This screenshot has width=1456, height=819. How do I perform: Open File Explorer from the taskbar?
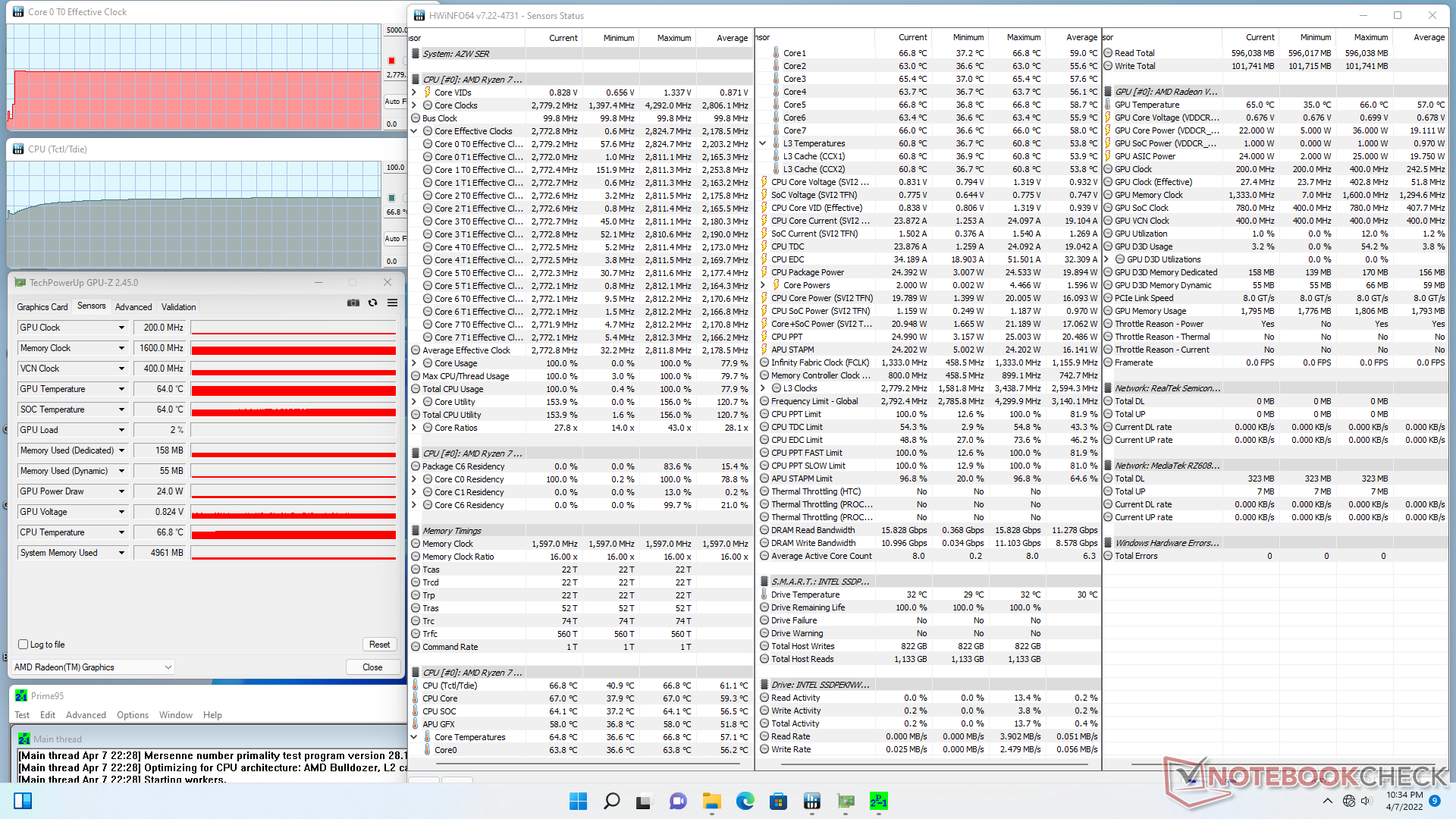tap(711, 801)
